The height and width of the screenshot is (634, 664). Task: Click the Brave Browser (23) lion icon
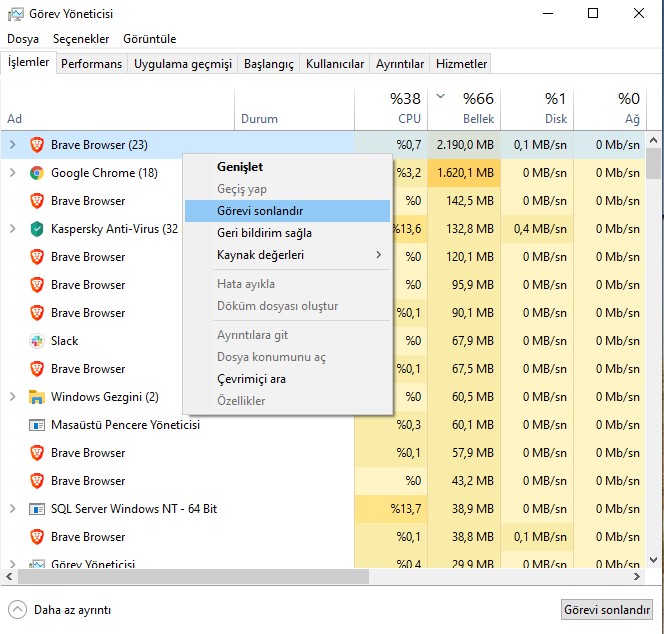pos(37,145)
